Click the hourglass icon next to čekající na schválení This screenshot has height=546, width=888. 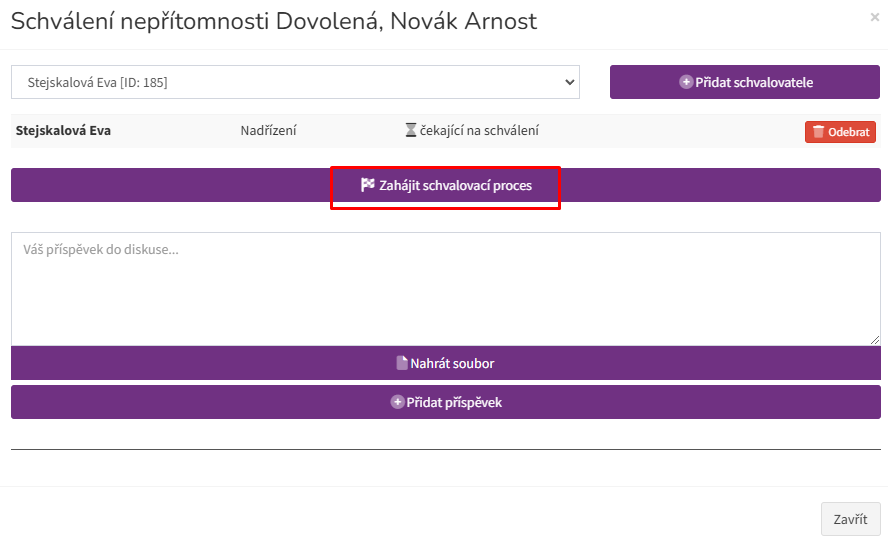click(411, 130)
